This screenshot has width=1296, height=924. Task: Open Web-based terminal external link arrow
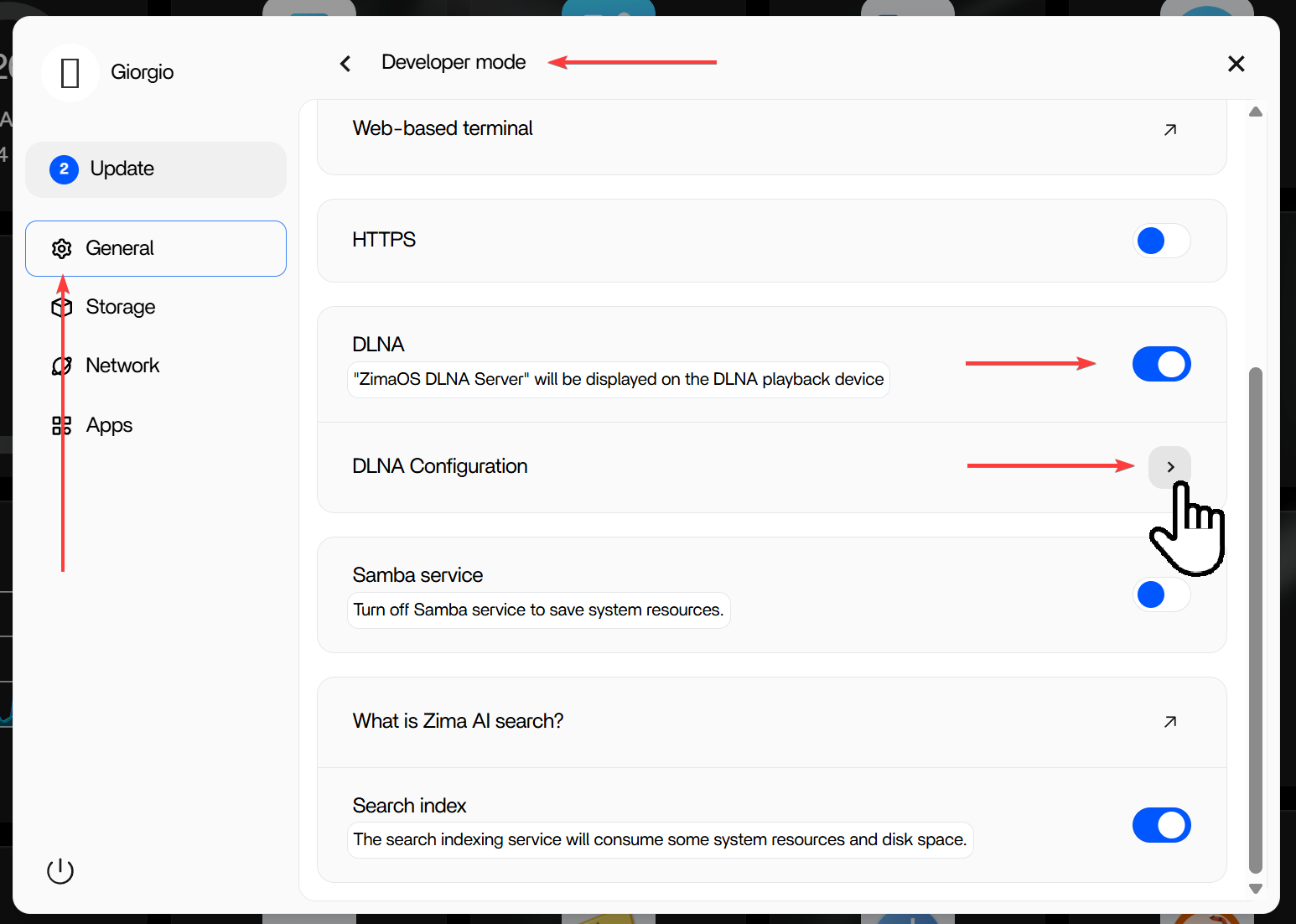1170,129
